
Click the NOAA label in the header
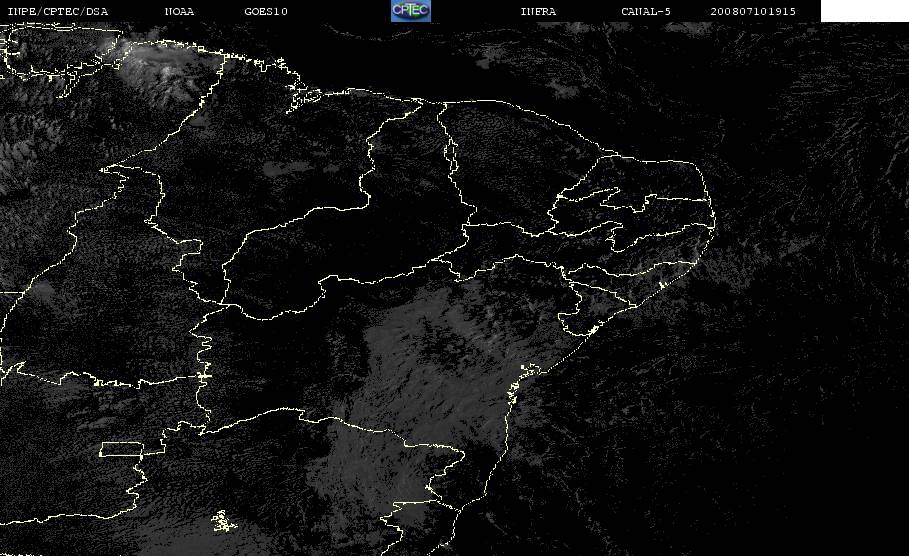pyautogui.click(x=179, y=12)
